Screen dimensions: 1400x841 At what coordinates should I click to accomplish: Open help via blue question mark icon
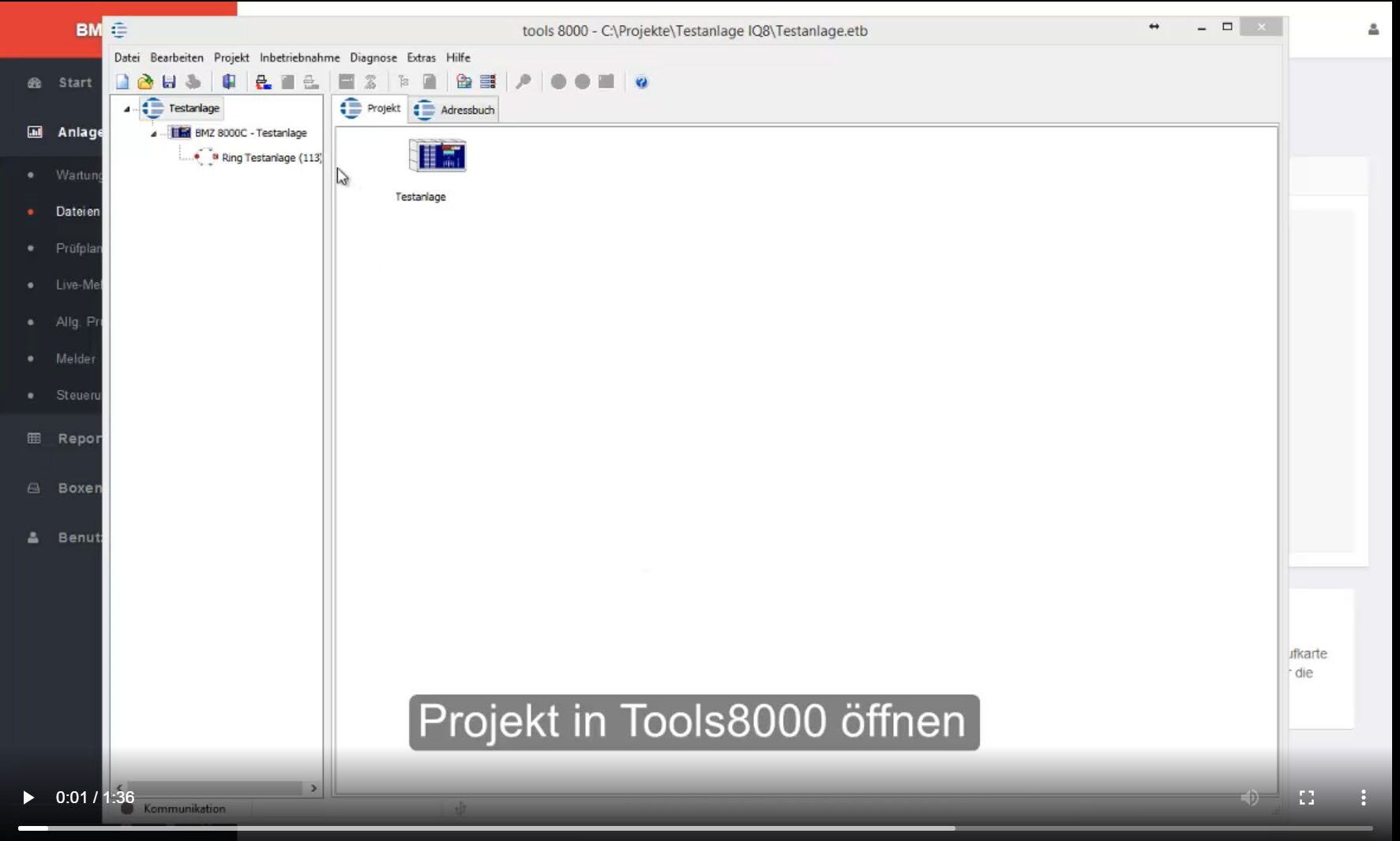(642, 81)
